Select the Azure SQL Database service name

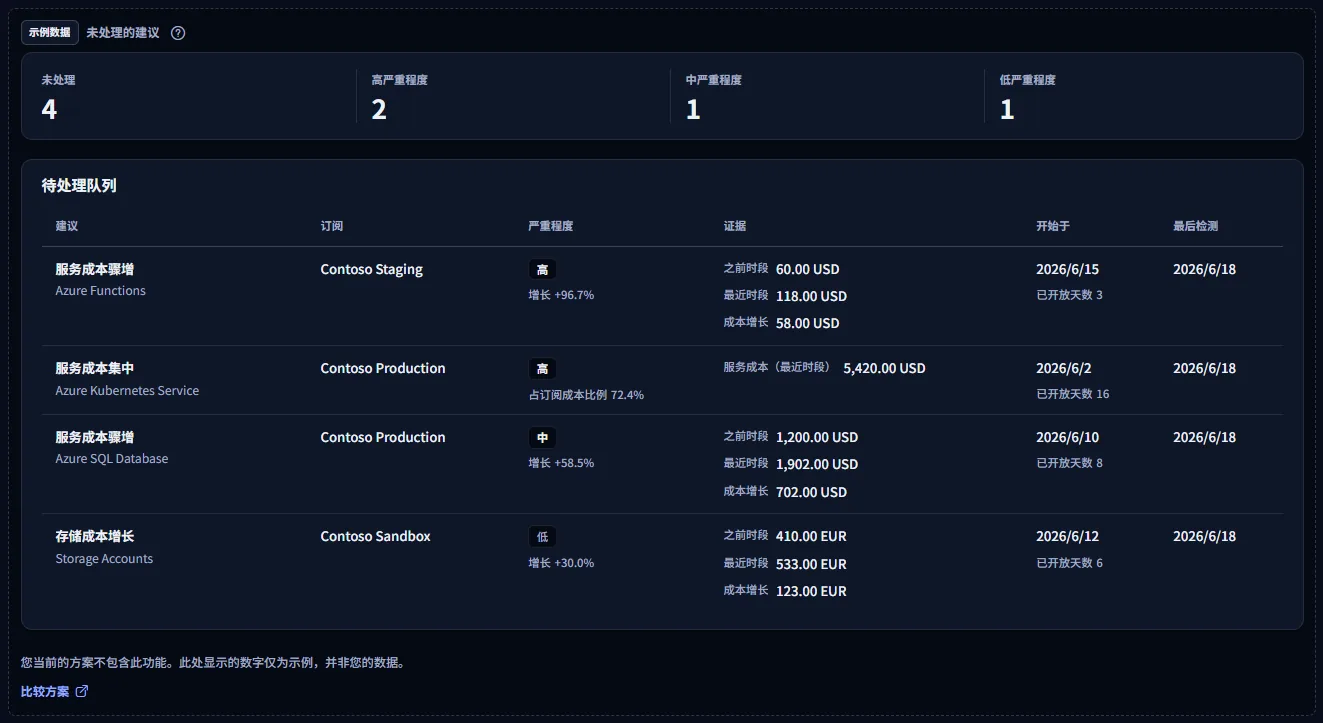tap(112, 459)
